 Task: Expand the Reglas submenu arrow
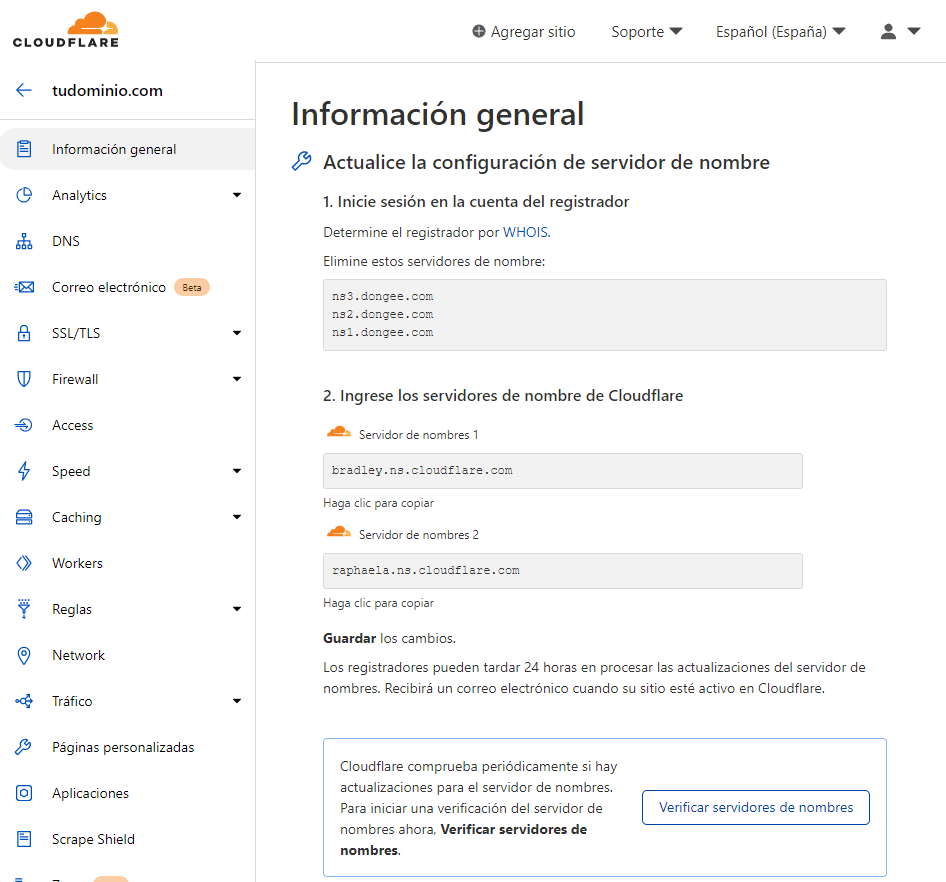point(237,609)
